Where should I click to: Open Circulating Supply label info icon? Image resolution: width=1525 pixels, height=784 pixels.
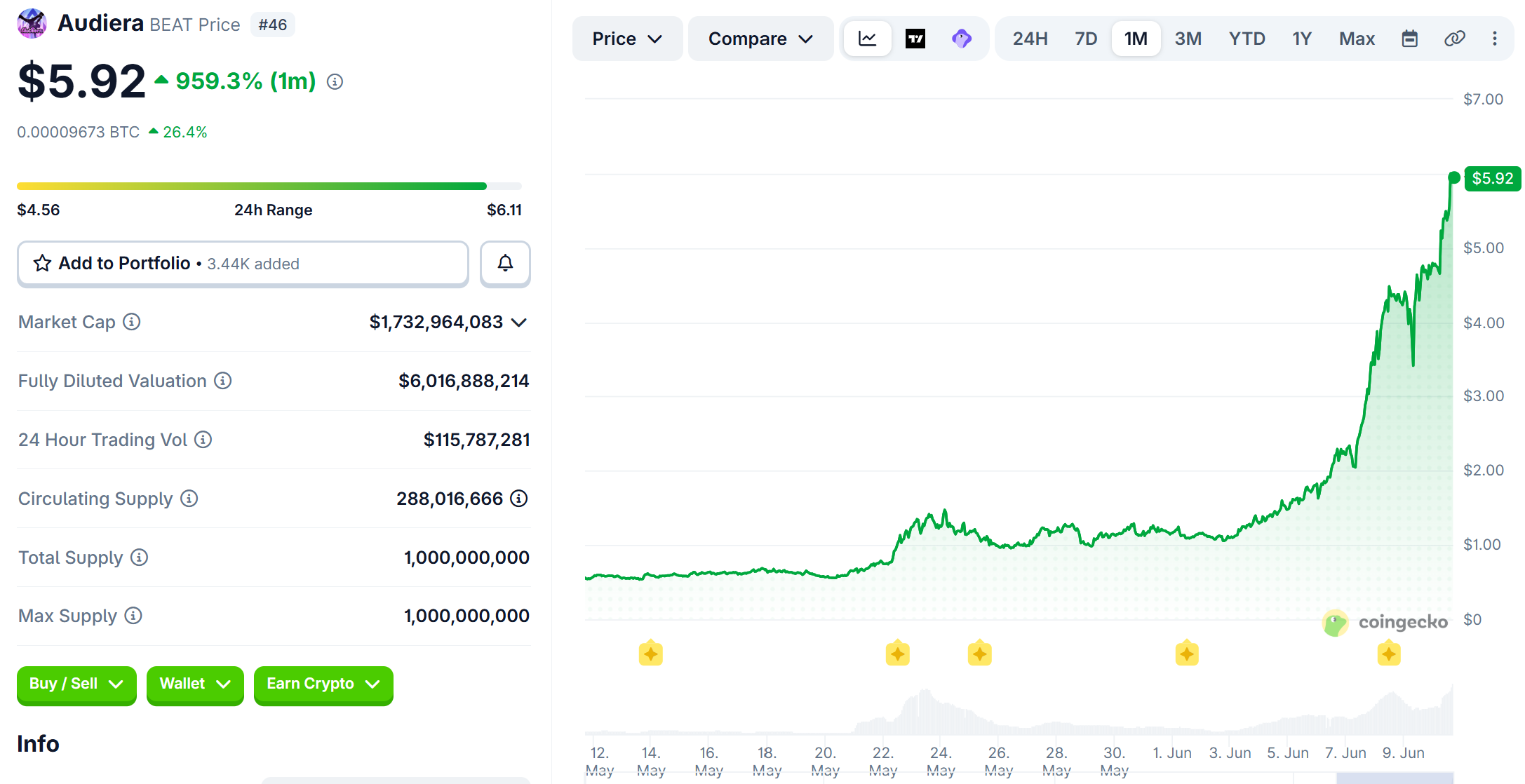[x=189, y=499]
